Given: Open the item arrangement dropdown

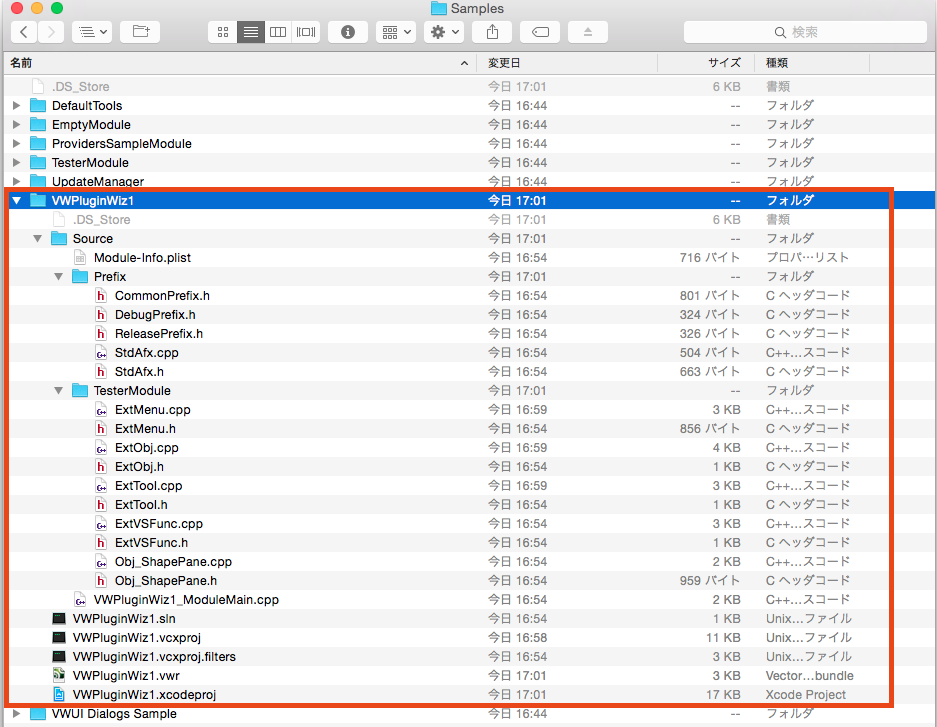Looking at the screenshot, I should point(396,32).
